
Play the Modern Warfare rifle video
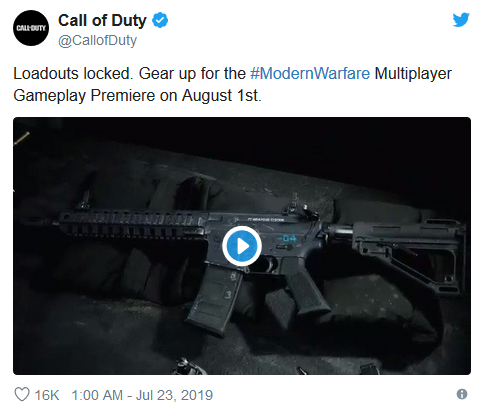click(x=242, y=246)
